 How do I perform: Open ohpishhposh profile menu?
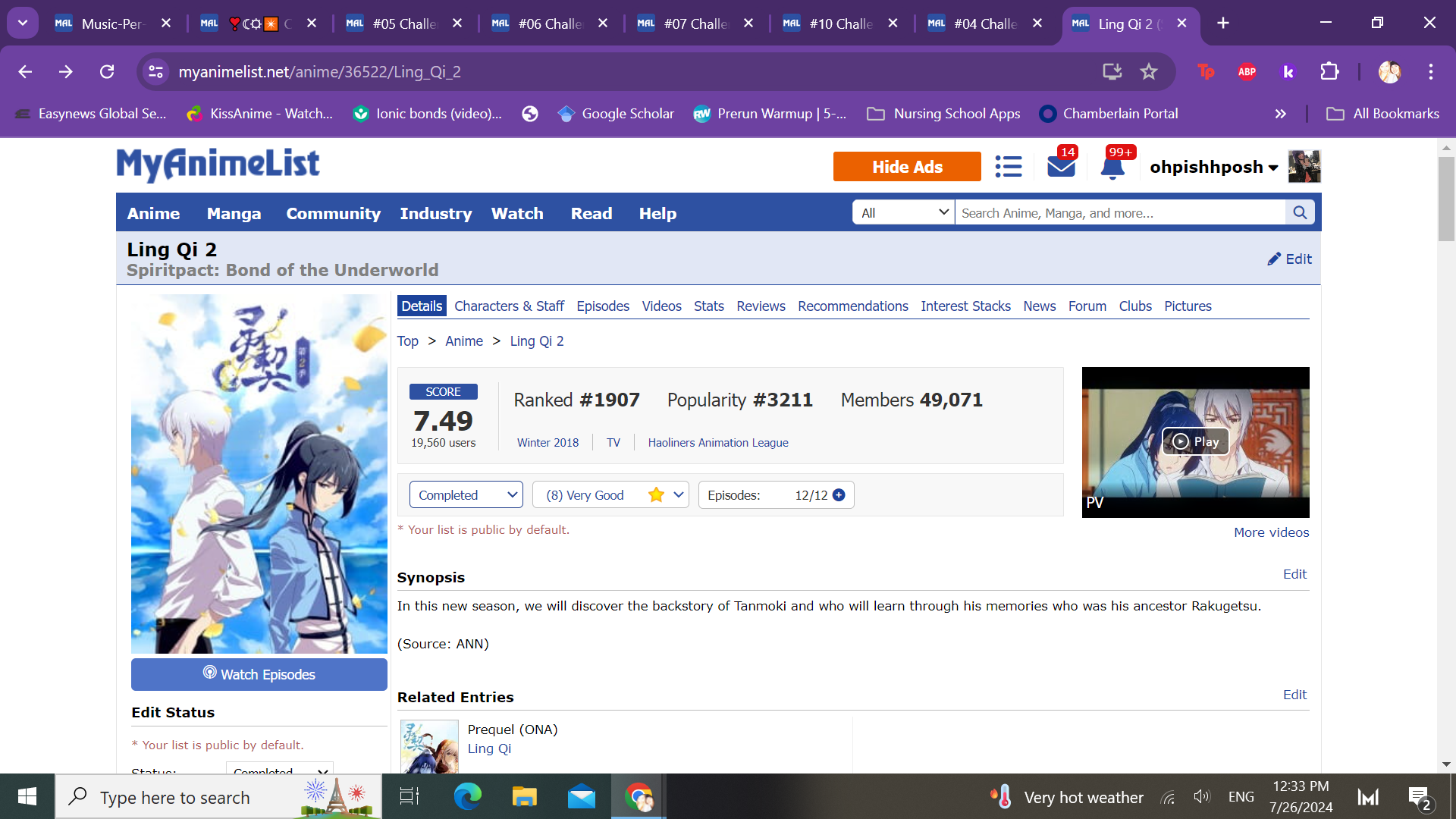coord(1213,167)
